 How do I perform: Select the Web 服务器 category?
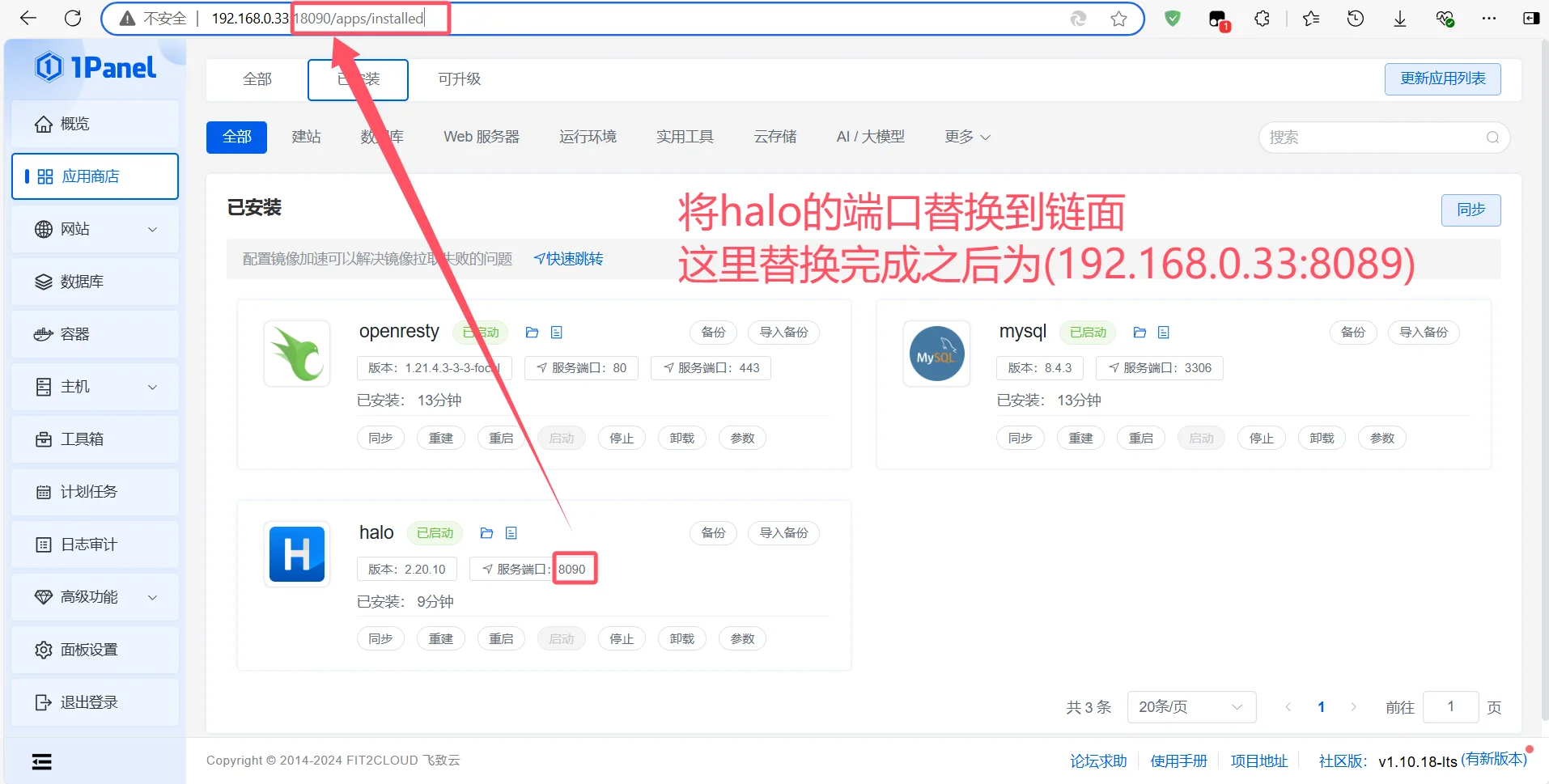tap(481, 137)
